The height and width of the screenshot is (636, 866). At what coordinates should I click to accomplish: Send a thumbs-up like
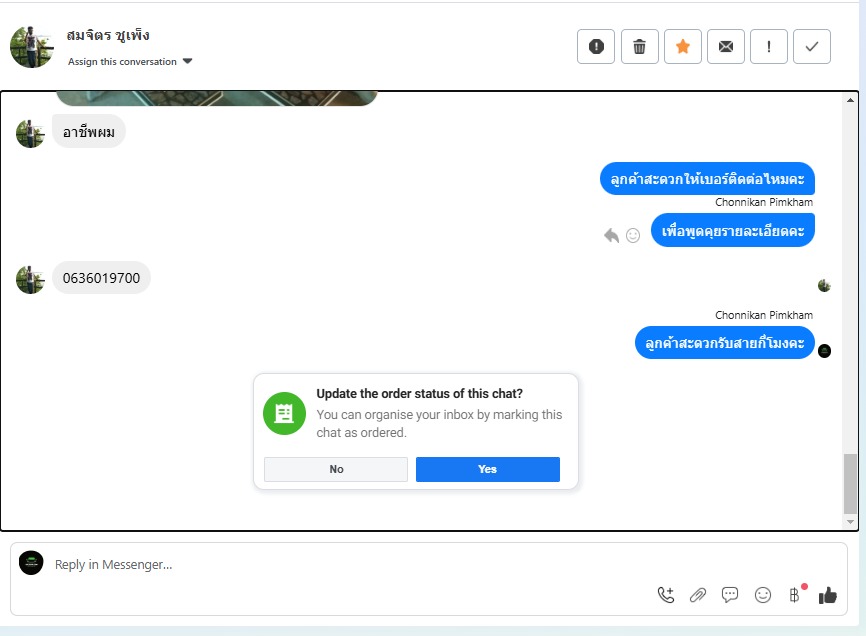827,595
